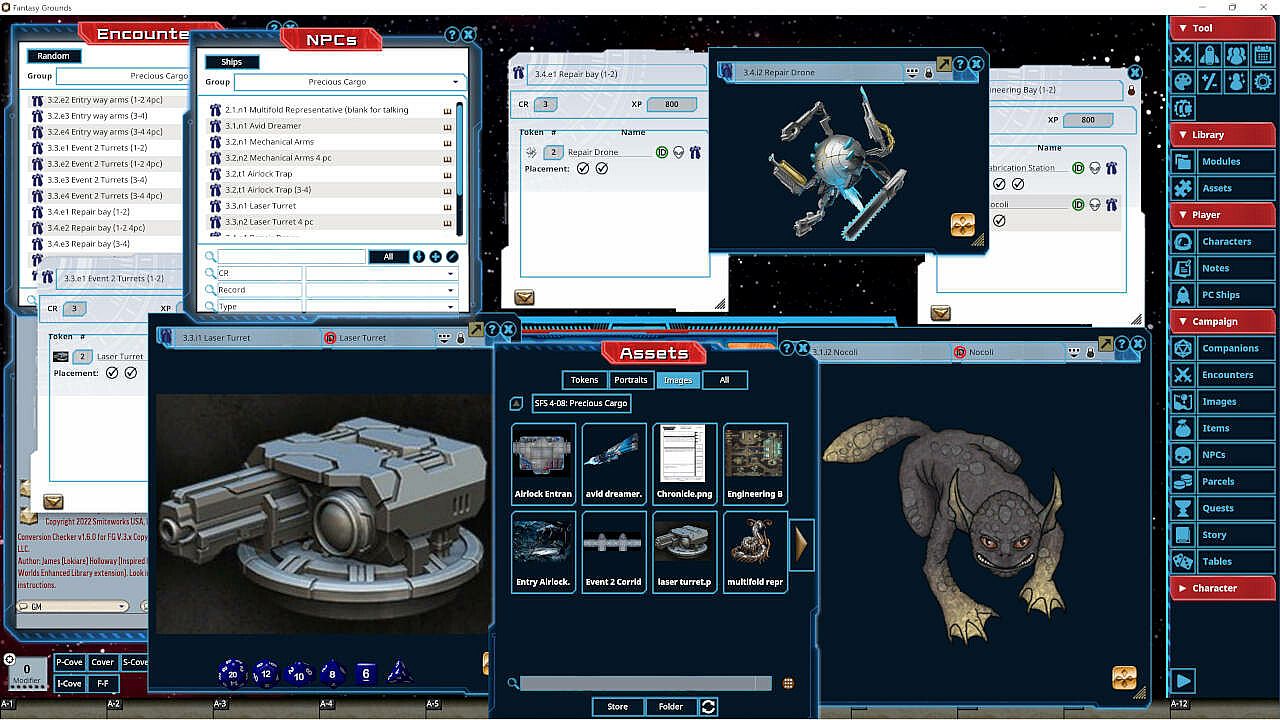Open Encounters from the Campaign sidebar
Image resolution: width=1280 pixels, height=720 pixels.
click(x=1224, y=375)
